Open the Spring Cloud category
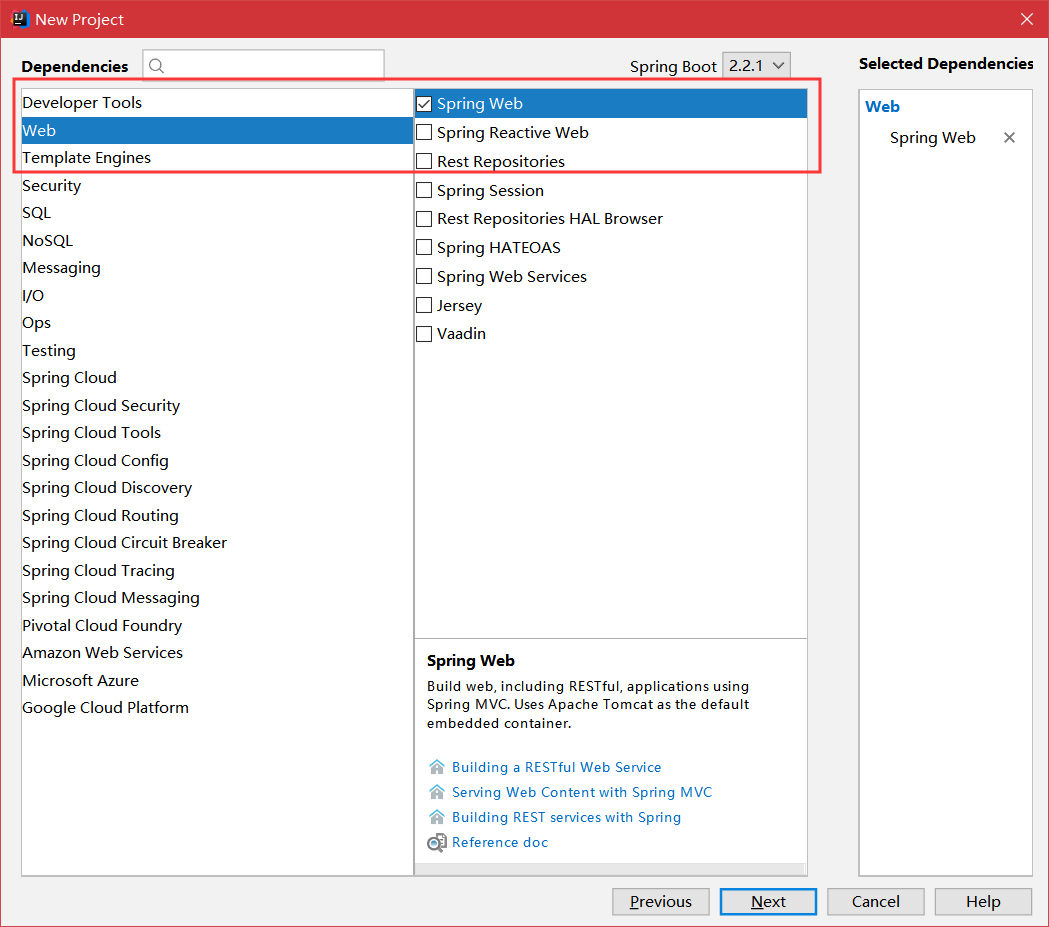 217,378
